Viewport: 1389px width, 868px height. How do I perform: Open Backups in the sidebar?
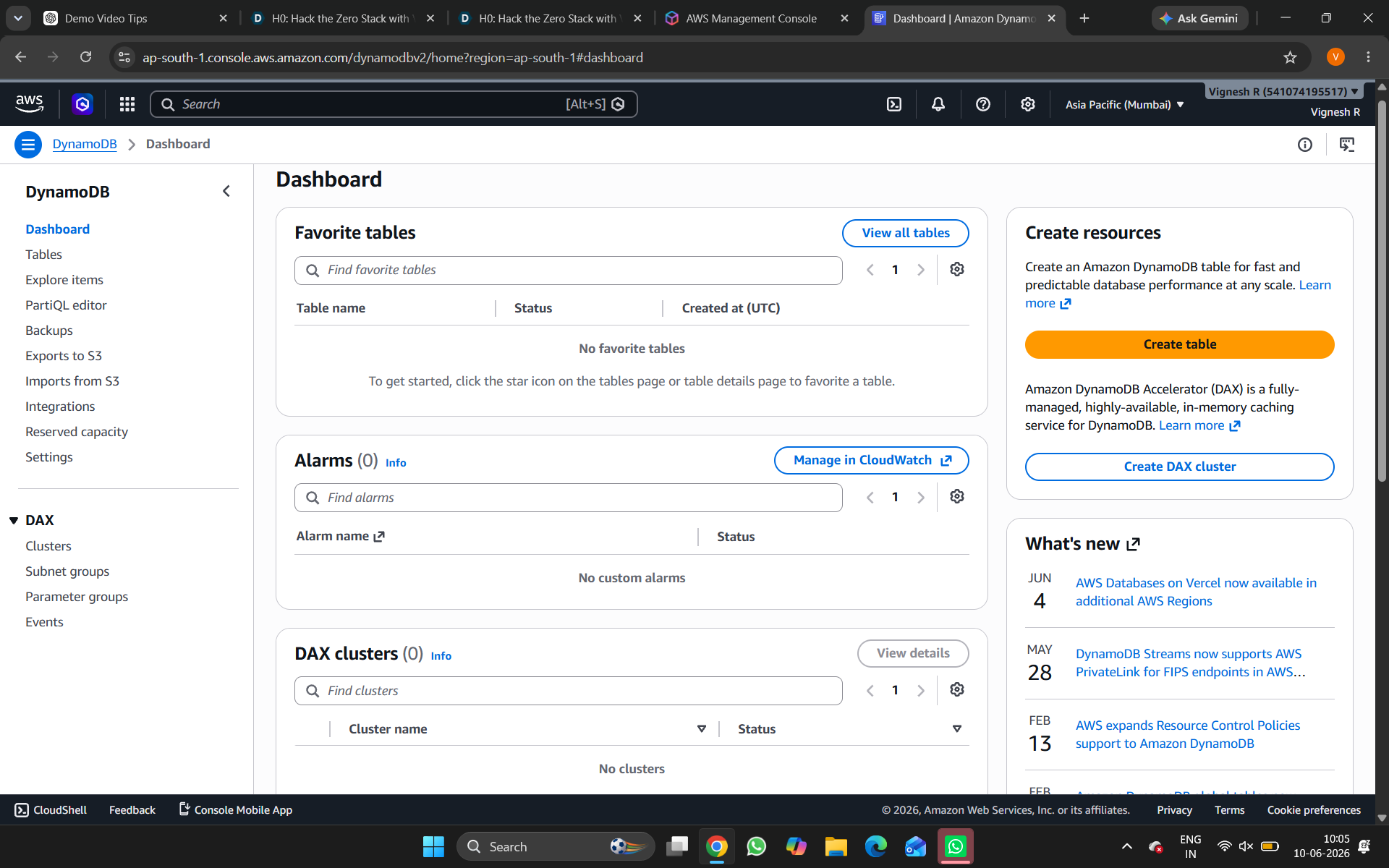48,331
